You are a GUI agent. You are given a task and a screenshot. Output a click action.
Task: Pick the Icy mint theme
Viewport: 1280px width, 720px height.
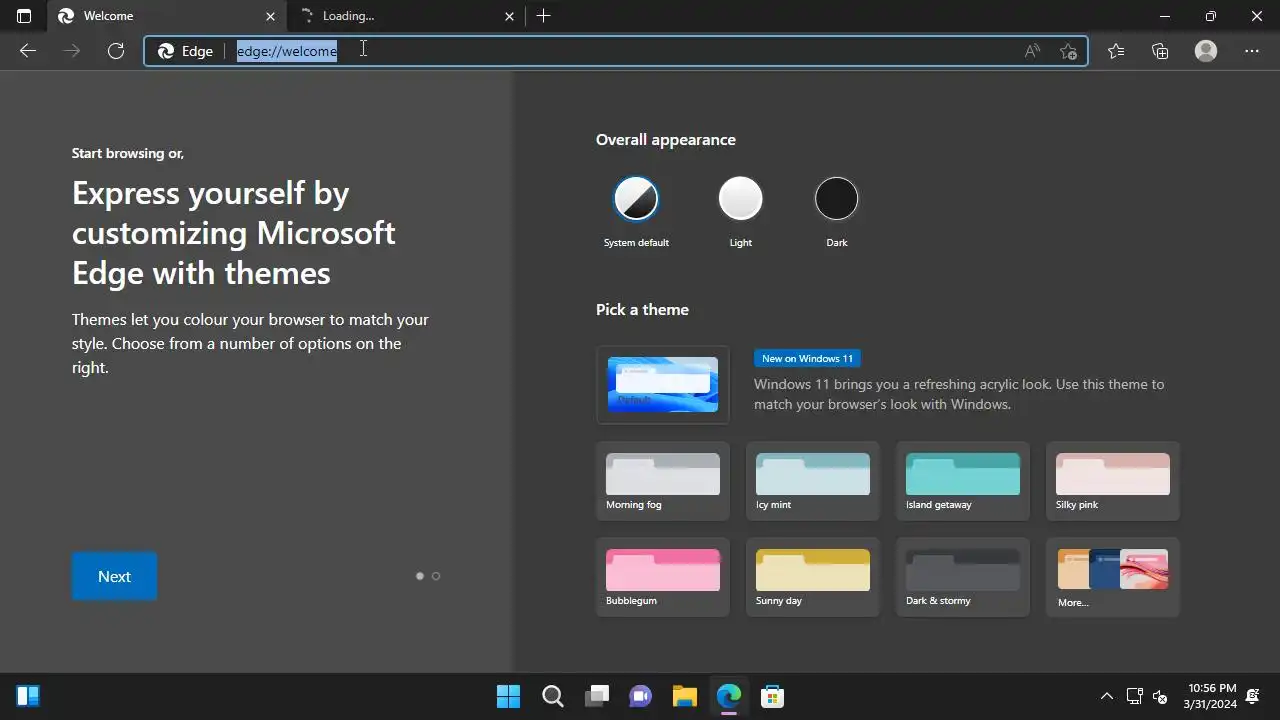(813, 481)
